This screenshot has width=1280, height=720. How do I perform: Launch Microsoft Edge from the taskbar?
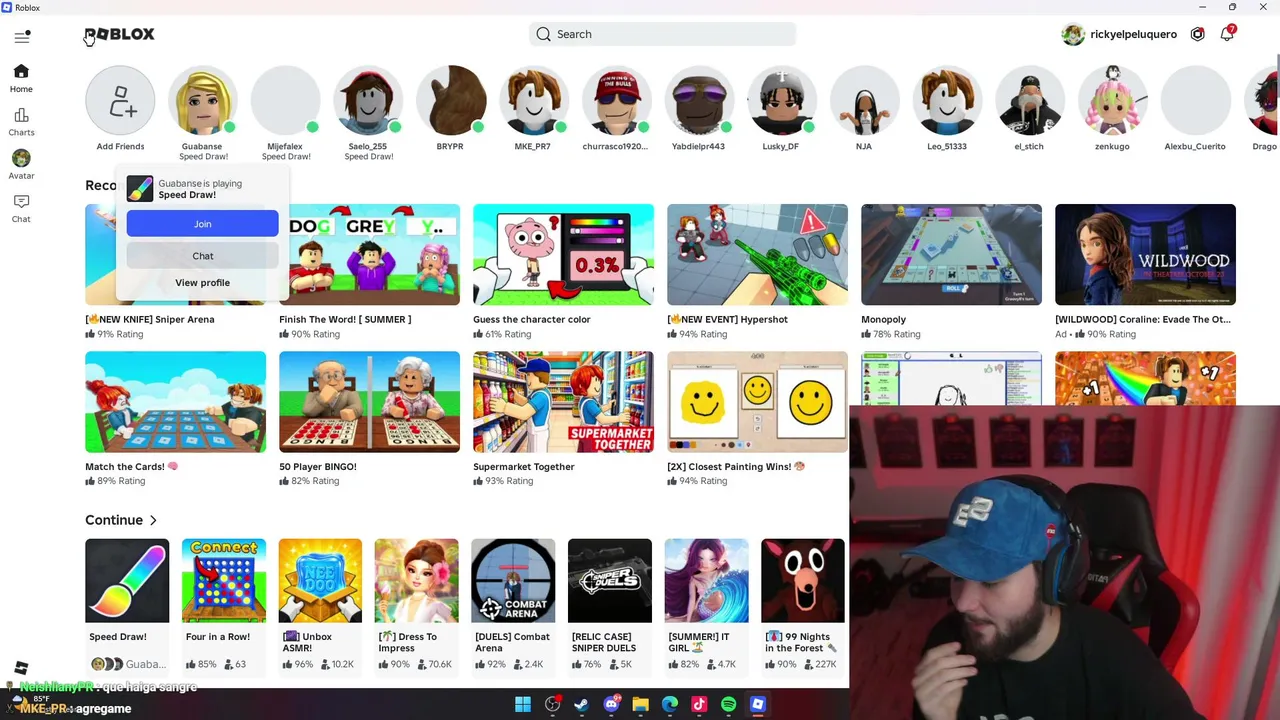(x=670, y=705)
